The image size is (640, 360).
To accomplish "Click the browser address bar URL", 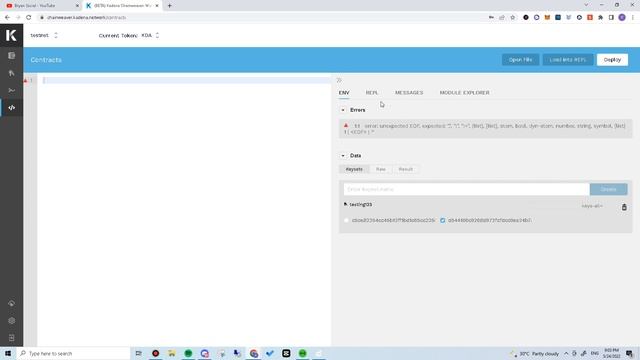I will click(x=87, y=18).
